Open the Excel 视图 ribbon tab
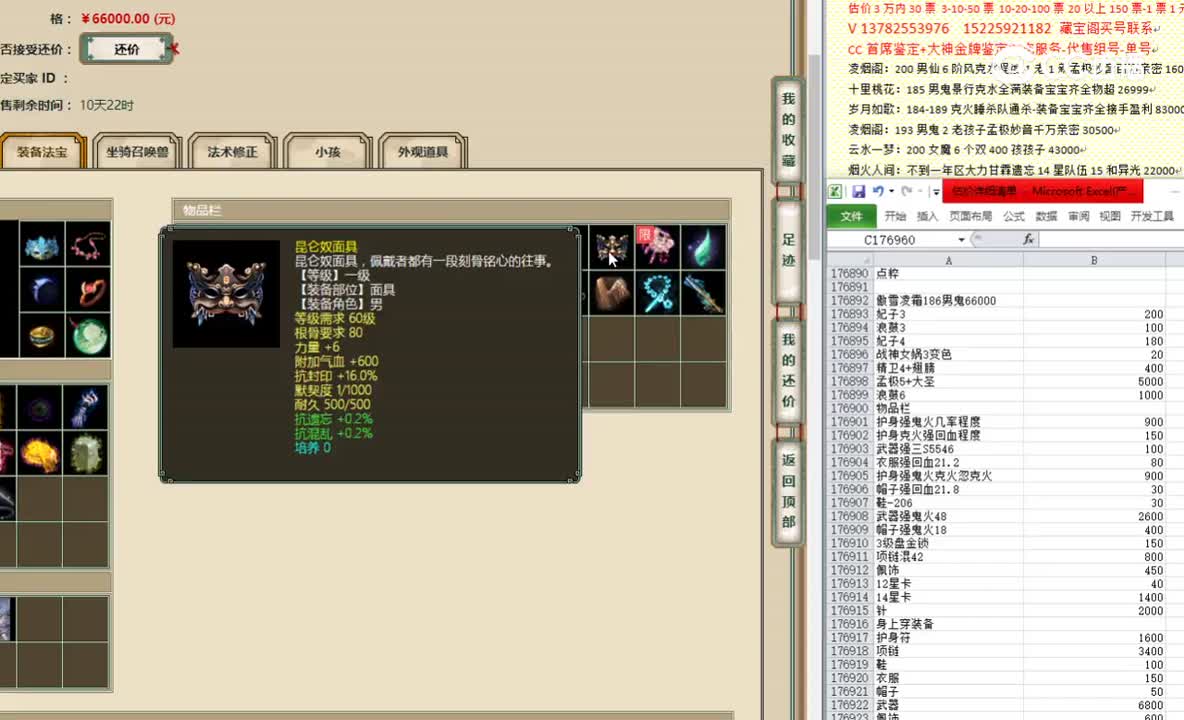1184x720 pixels. click(1109, 217)
